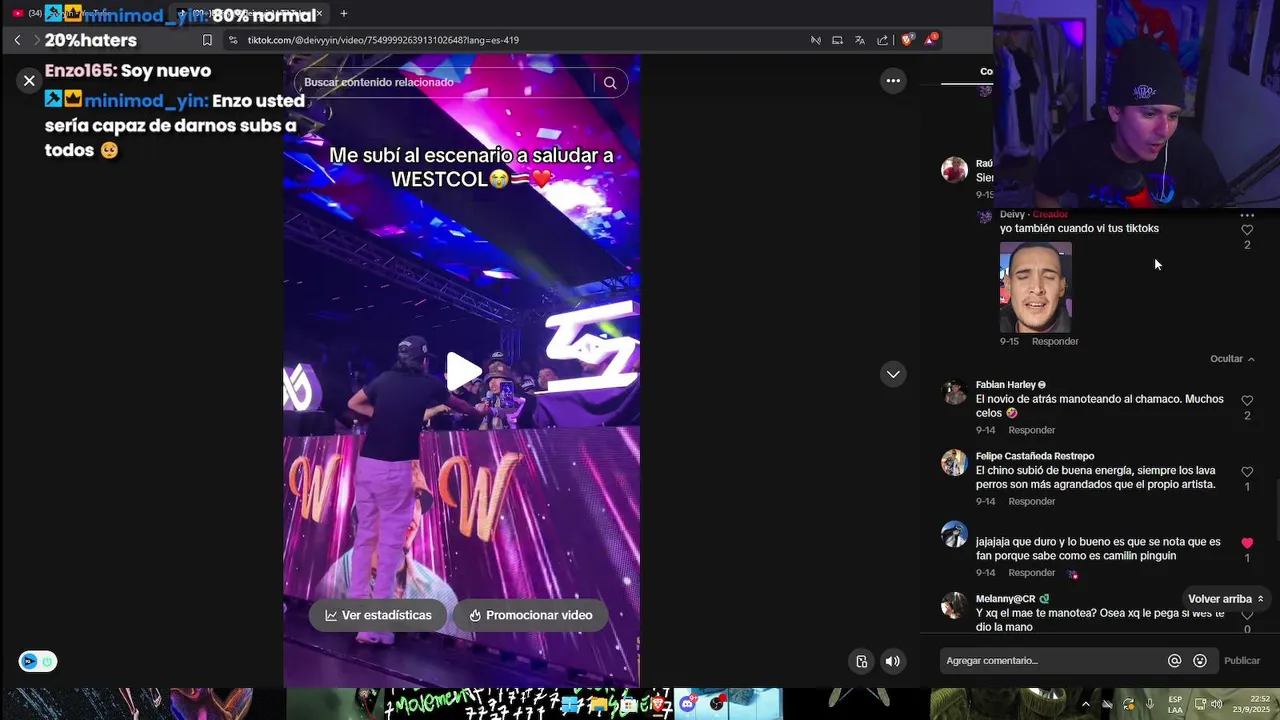Reply to Felipe Castañeda Restrepo's comment
The image size is (1280, 720).
point(1032,502)
